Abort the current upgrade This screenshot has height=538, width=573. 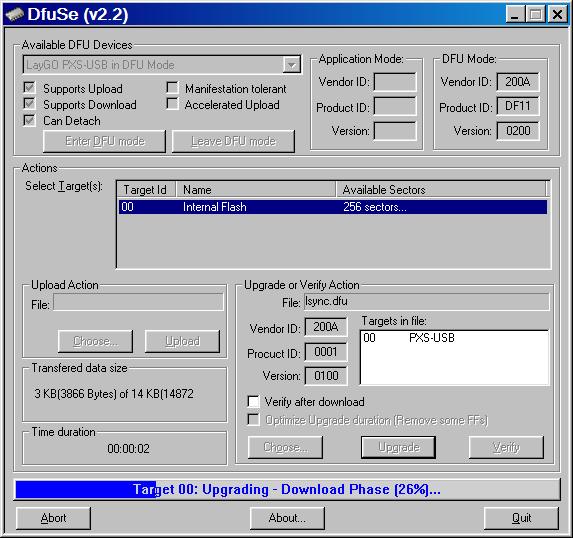[x=53, y=518]
